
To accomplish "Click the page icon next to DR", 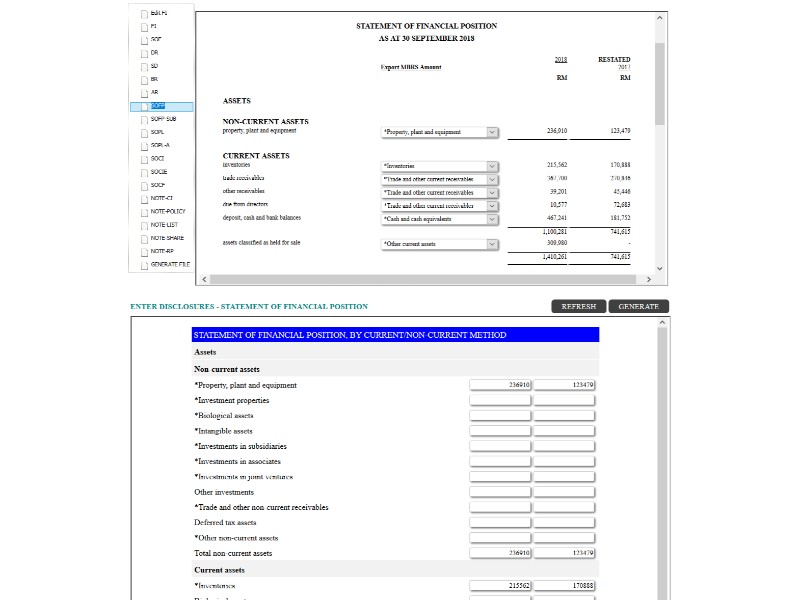I will pos(144,53).
